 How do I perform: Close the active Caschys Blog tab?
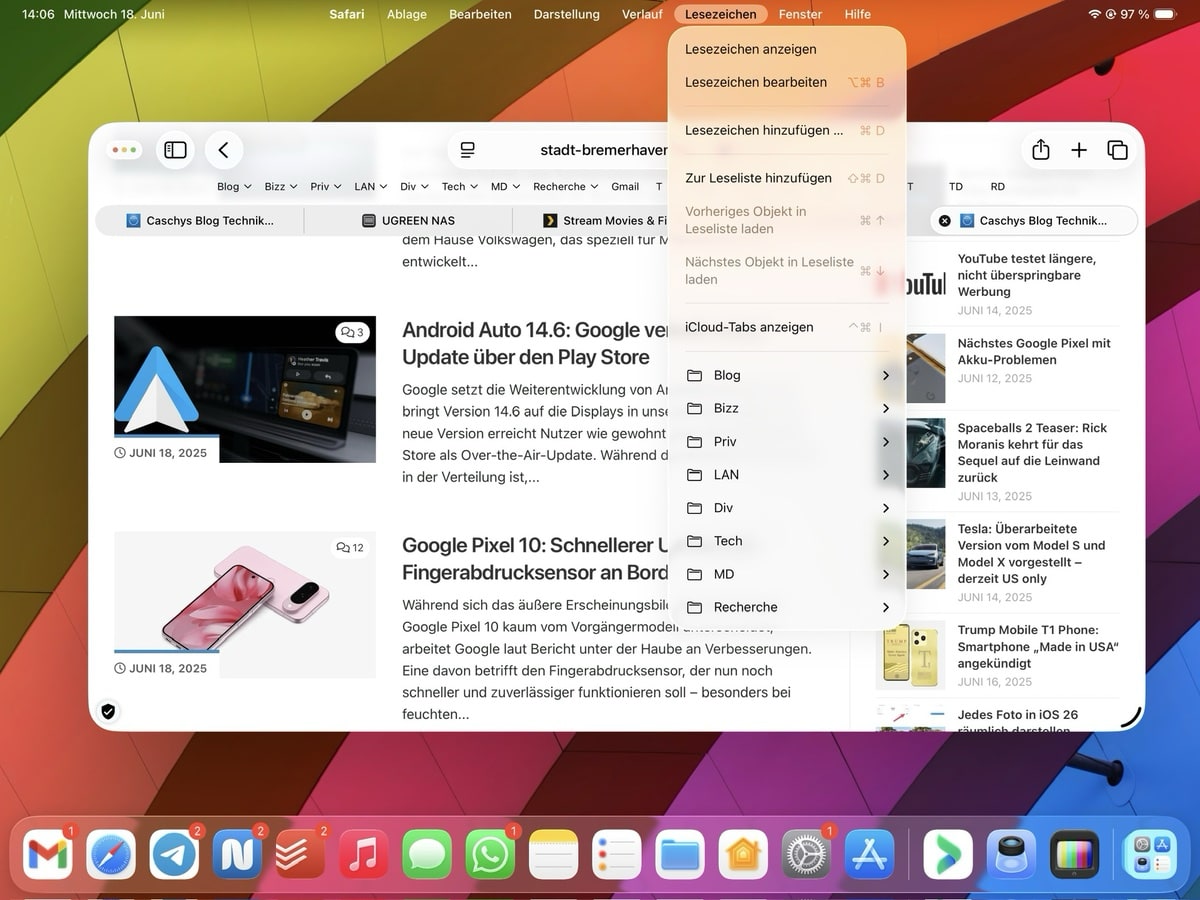coord(945,221)
